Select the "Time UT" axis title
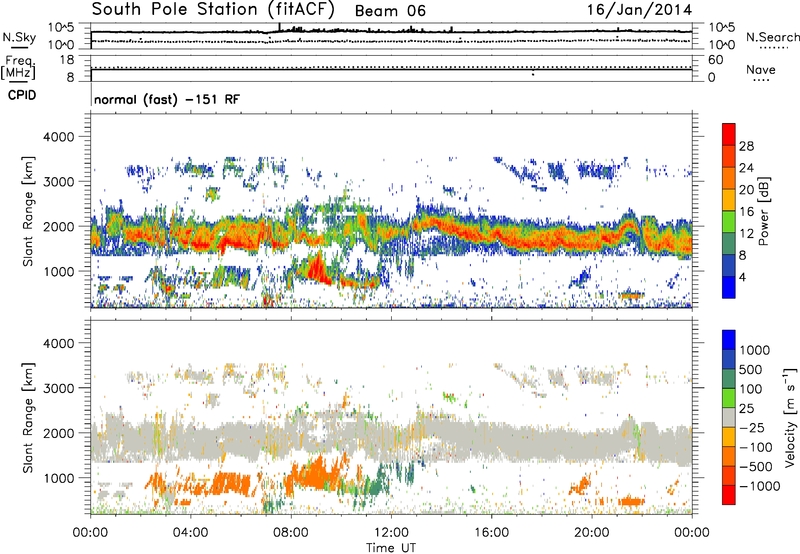Viewport: 800px width, 554px height. pyautogui.click(x=391, y=548)
